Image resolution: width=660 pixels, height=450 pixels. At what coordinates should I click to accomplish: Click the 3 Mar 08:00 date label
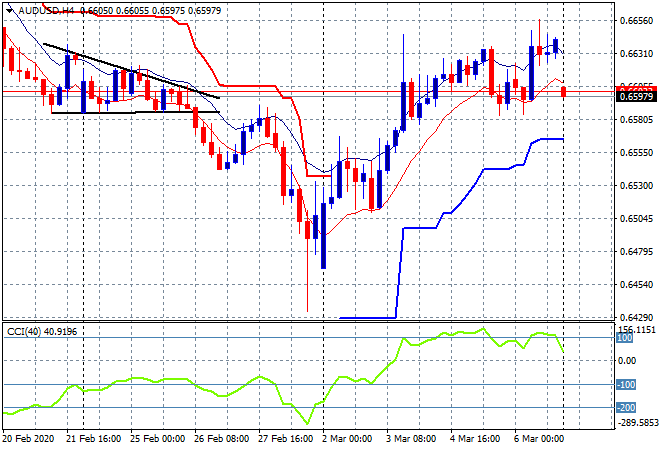414,439
